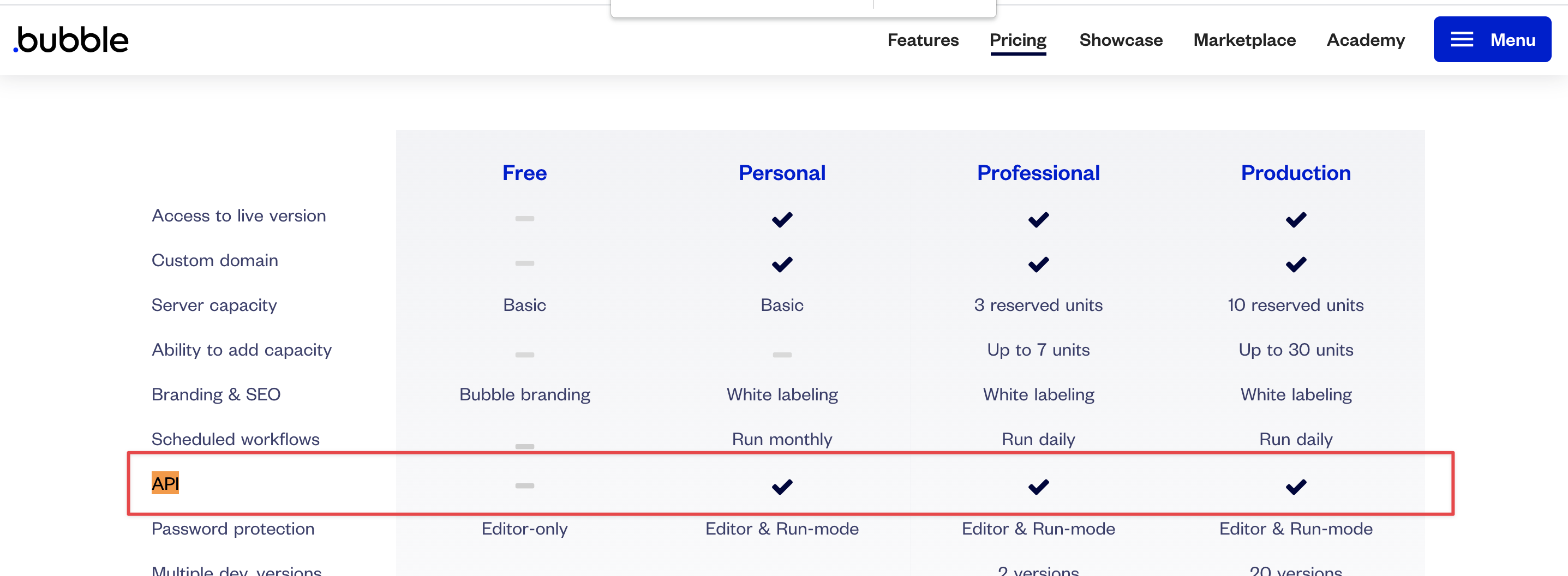Click Free's 'Basic' server capacity value
The width and height of the screenshot is (1568, 576).
coord(524,305)
